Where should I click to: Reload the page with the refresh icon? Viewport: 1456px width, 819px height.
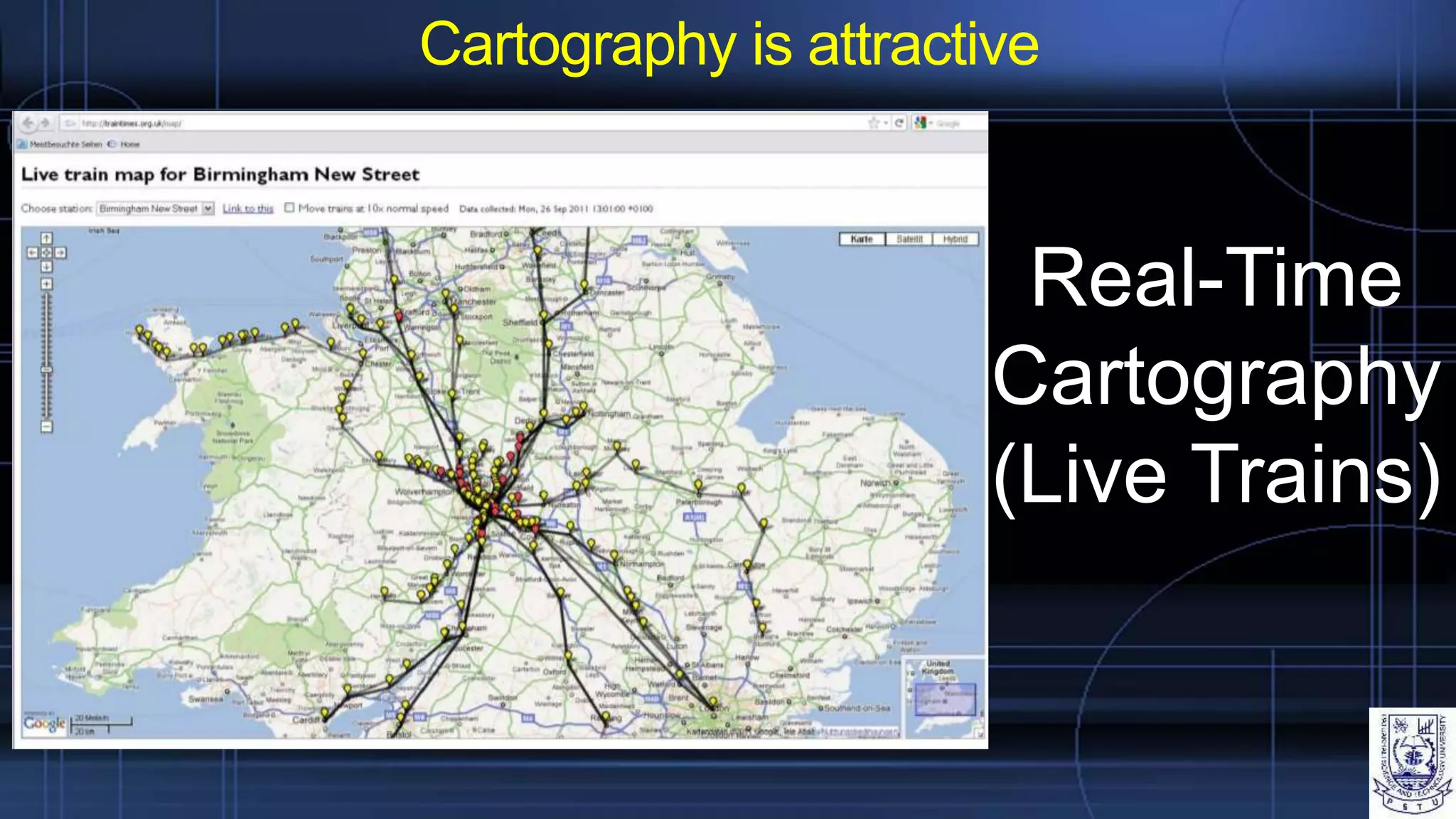point(899,123)
